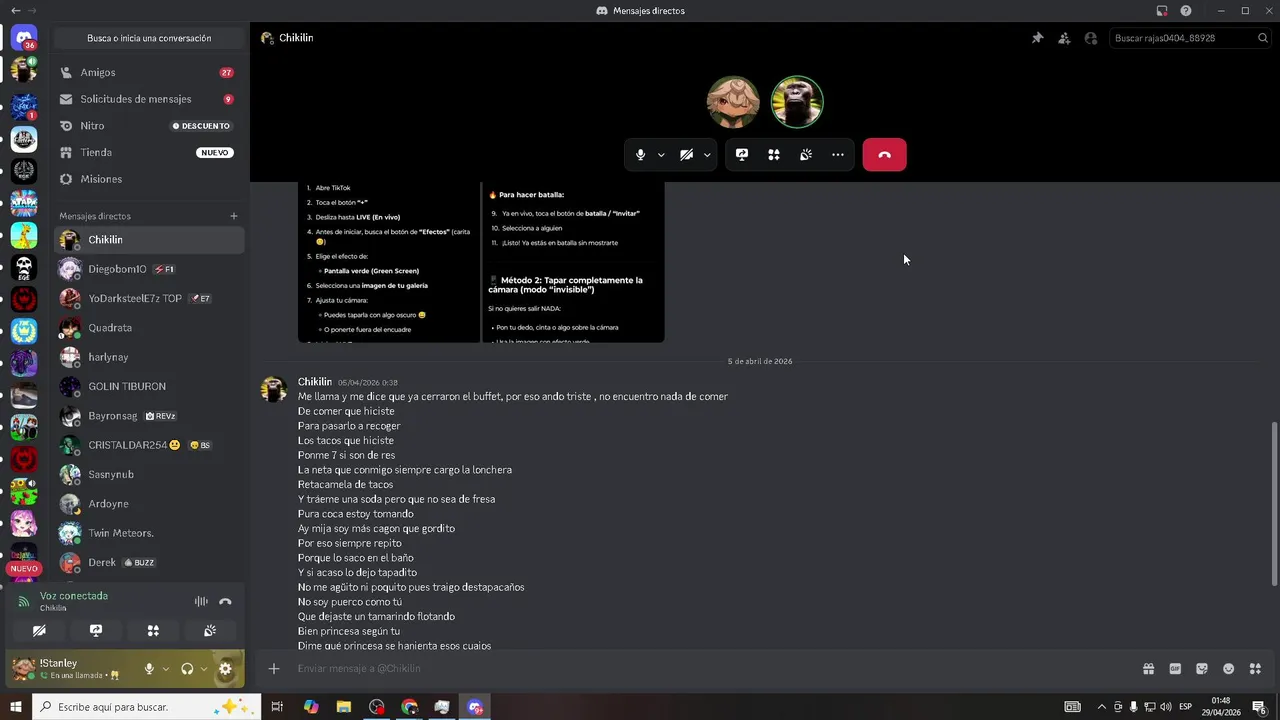Disconnect via phone icon in Voz conectada panel
Viewport: 1280px width, 720px height.
tap(225, 601)
